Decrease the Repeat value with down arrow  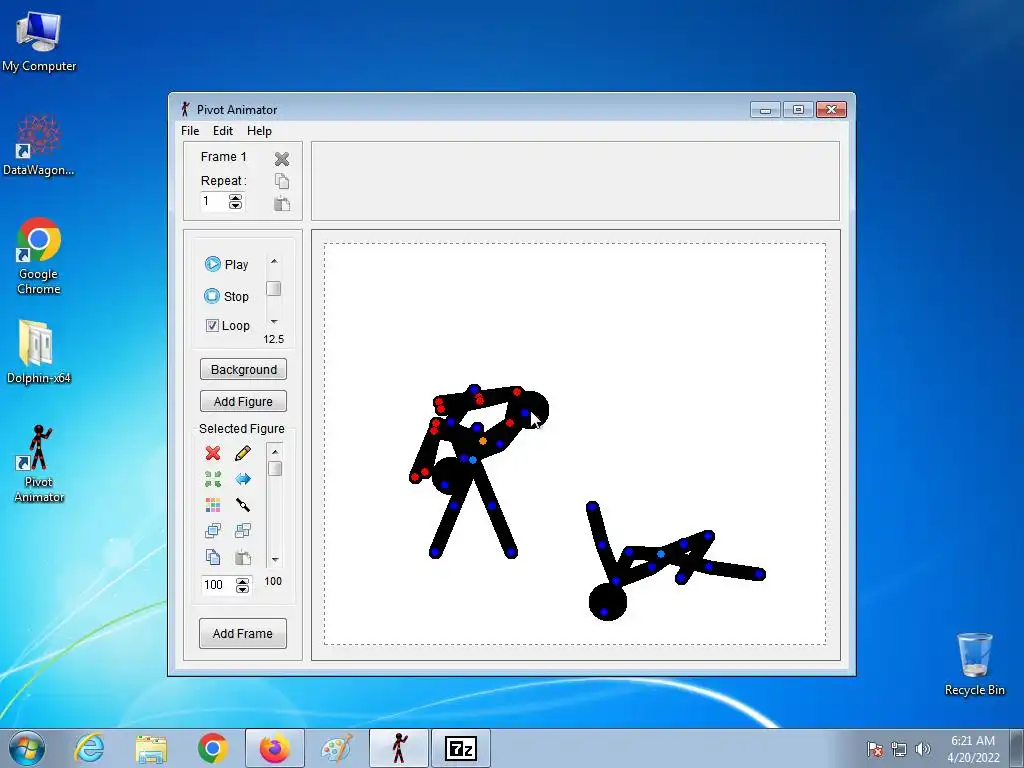coord(235,206)
